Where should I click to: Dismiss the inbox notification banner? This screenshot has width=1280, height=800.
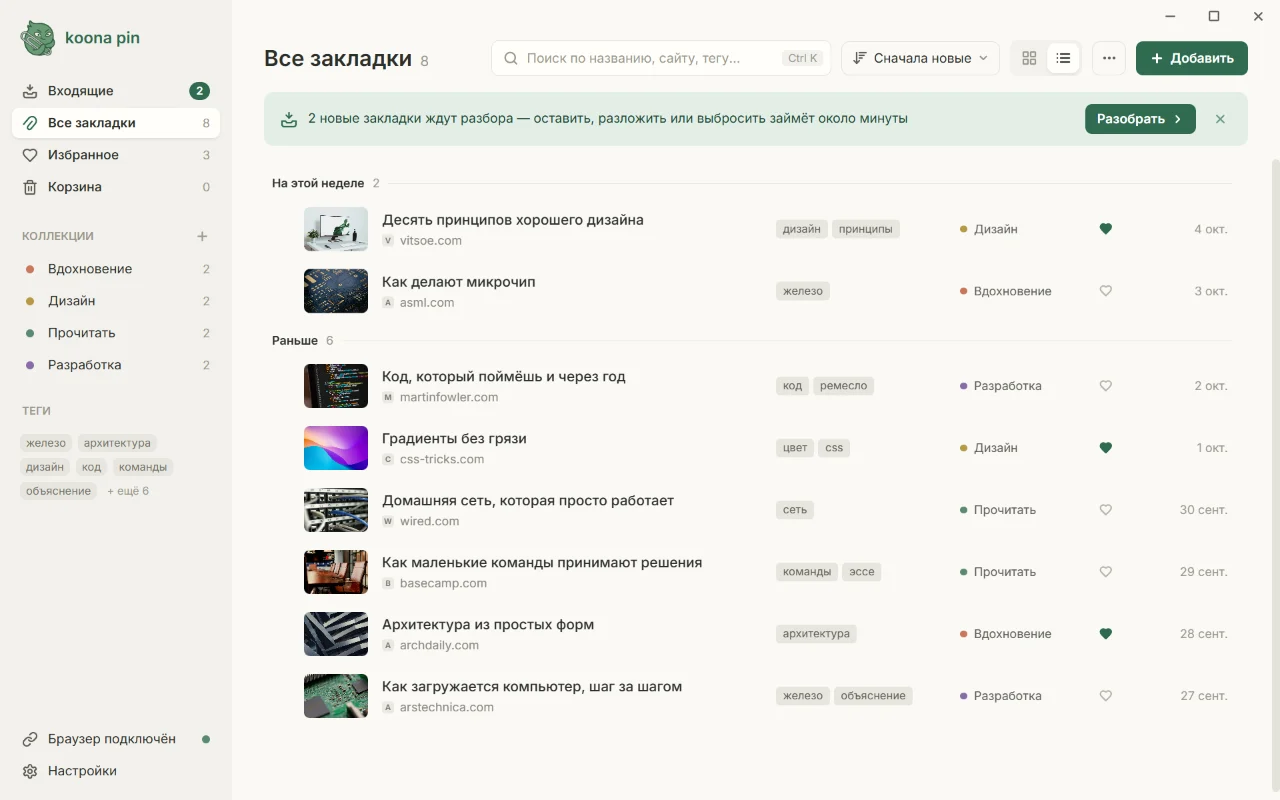(x=1220, y=119)
